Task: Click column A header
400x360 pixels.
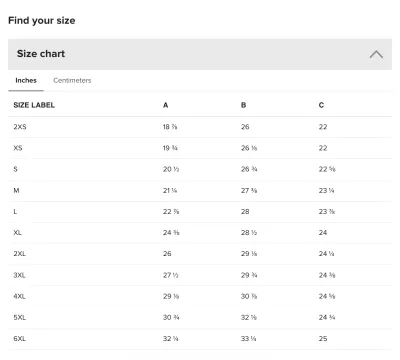Action: point(165,105)
